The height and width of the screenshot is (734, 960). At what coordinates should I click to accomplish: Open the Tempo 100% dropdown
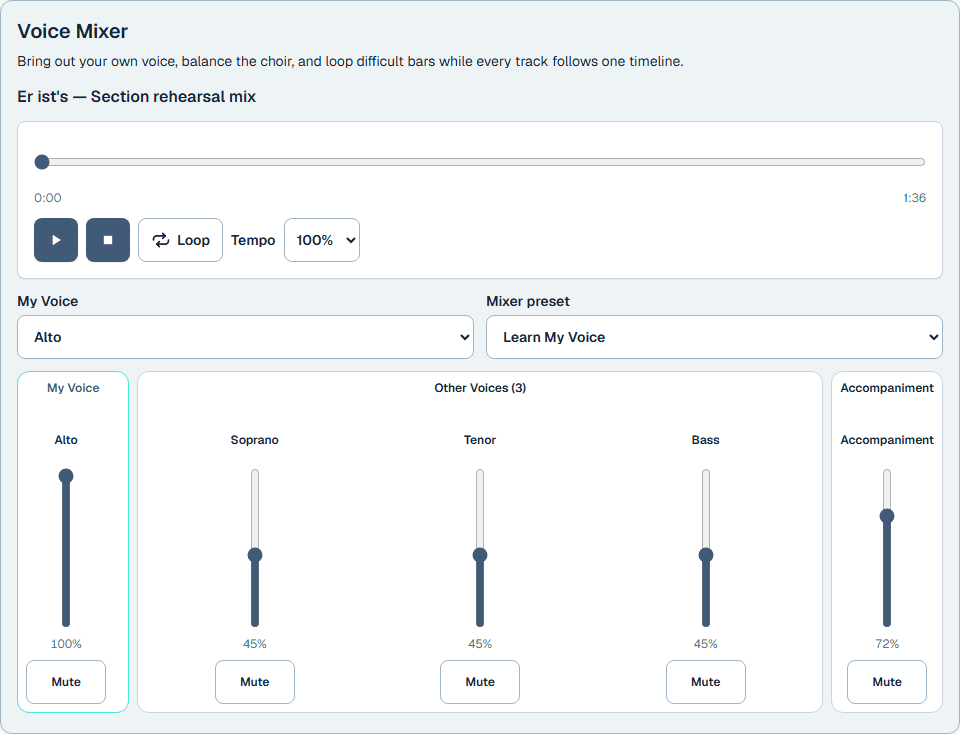coord(322,240)
